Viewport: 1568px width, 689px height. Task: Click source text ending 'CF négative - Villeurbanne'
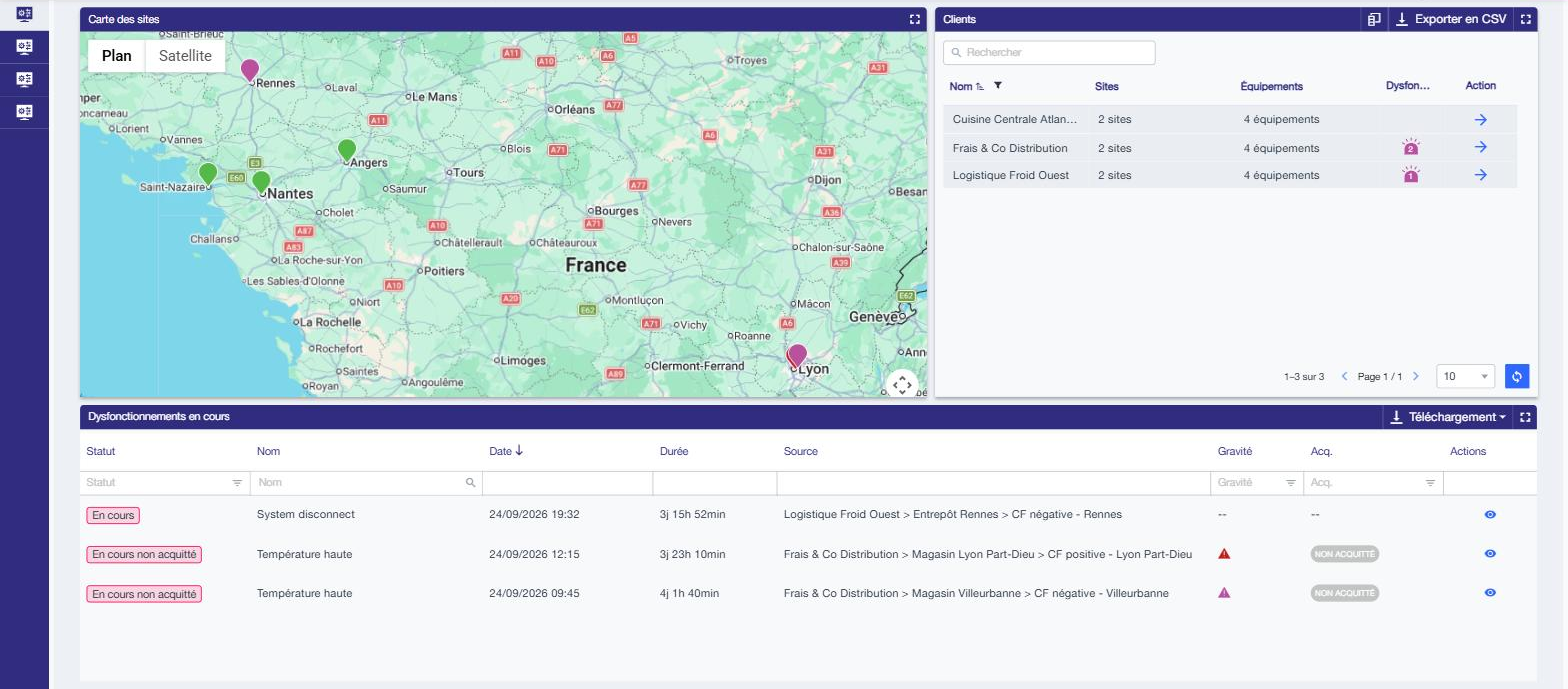pos(976,593)
